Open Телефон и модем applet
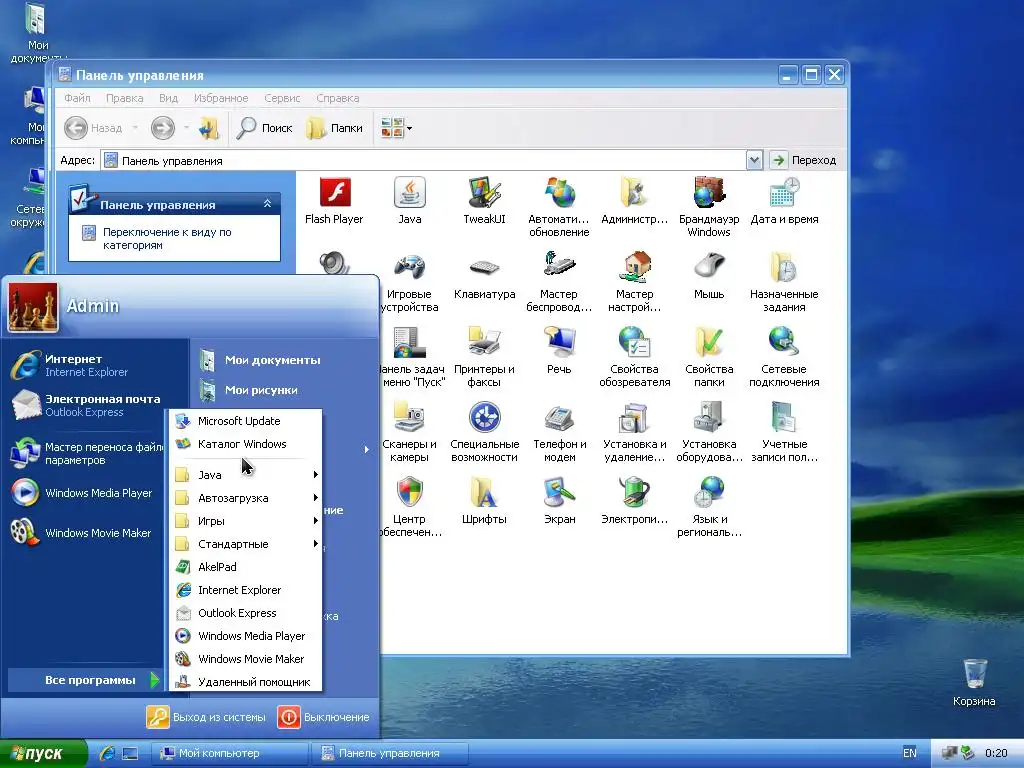The height and width of the screenshot is (768, 1024). click(559, 432)
